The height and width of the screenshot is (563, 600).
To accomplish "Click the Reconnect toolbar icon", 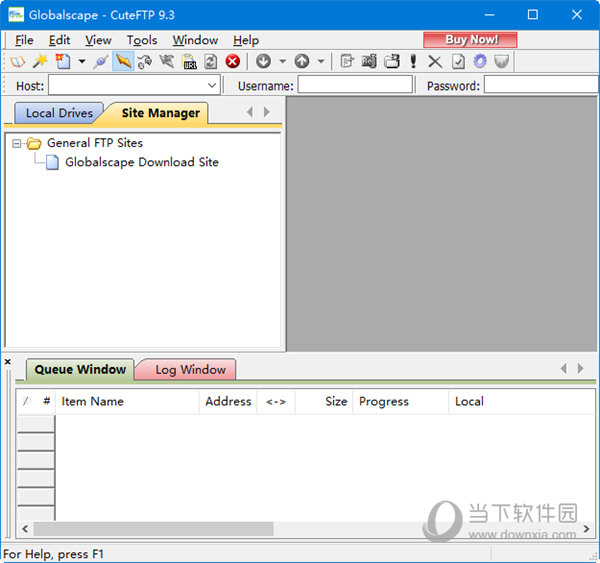I will click(x=145, y=61).
